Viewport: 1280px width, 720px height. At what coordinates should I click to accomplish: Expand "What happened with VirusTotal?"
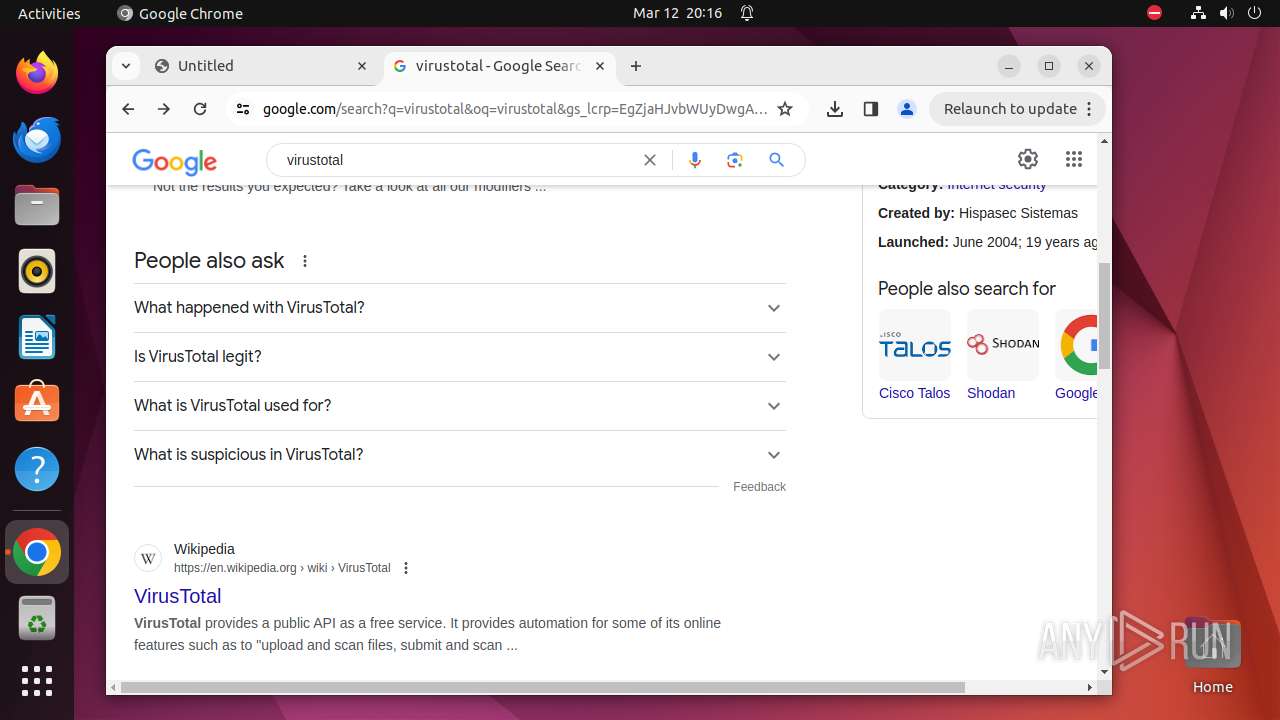coord(460,308)
